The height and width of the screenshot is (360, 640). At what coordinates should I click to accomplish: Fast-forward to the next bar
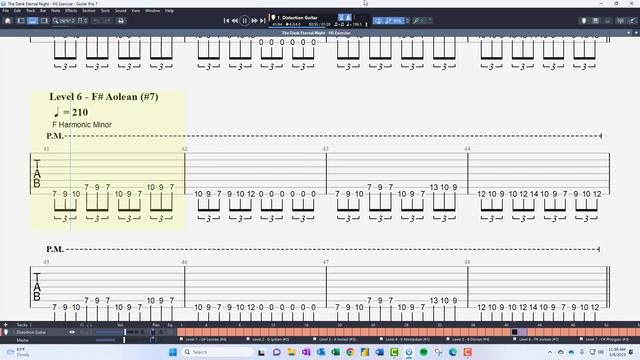point(254,20)
